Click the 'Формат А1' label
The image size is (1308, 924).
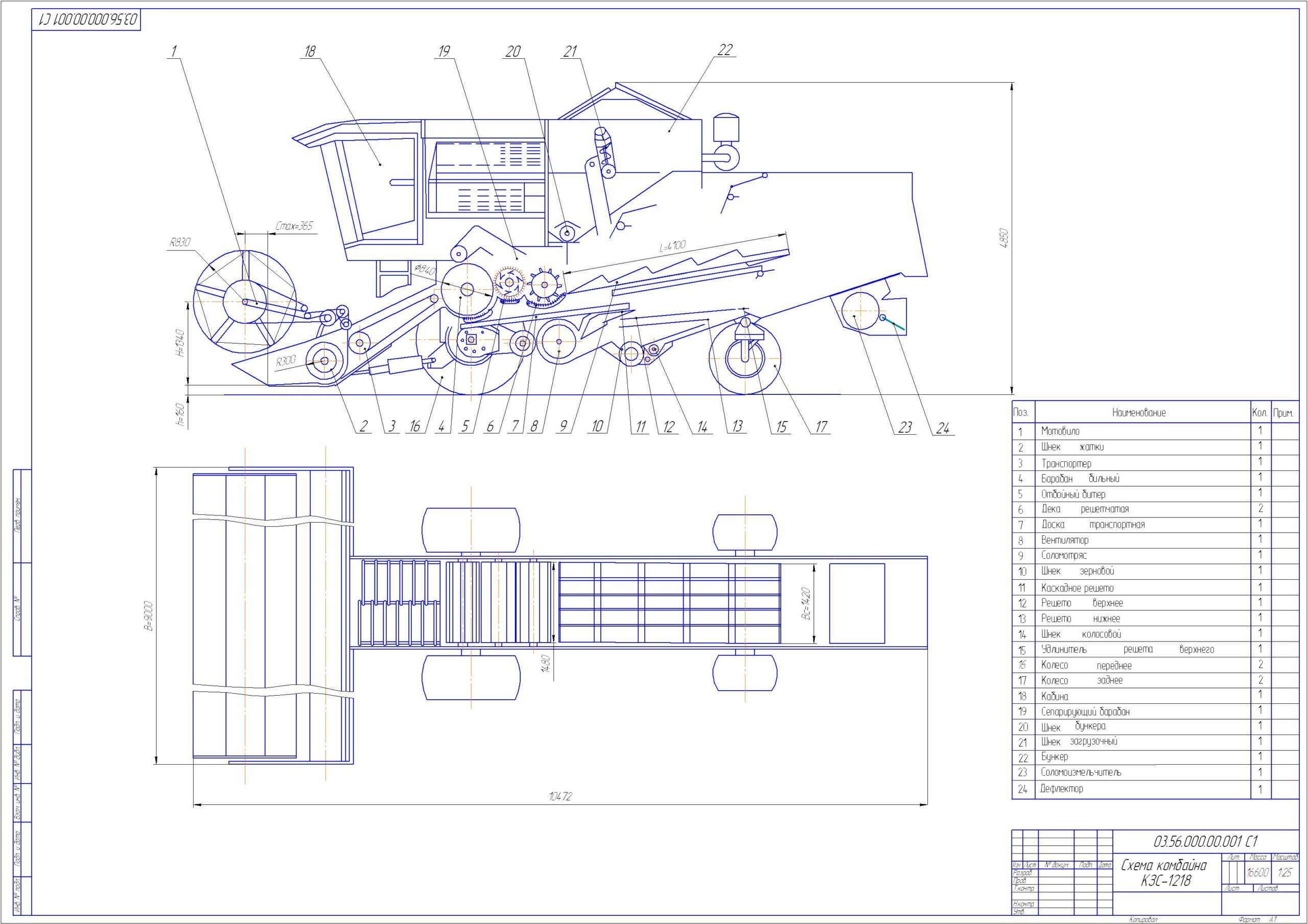click(x=1257, y=918)
